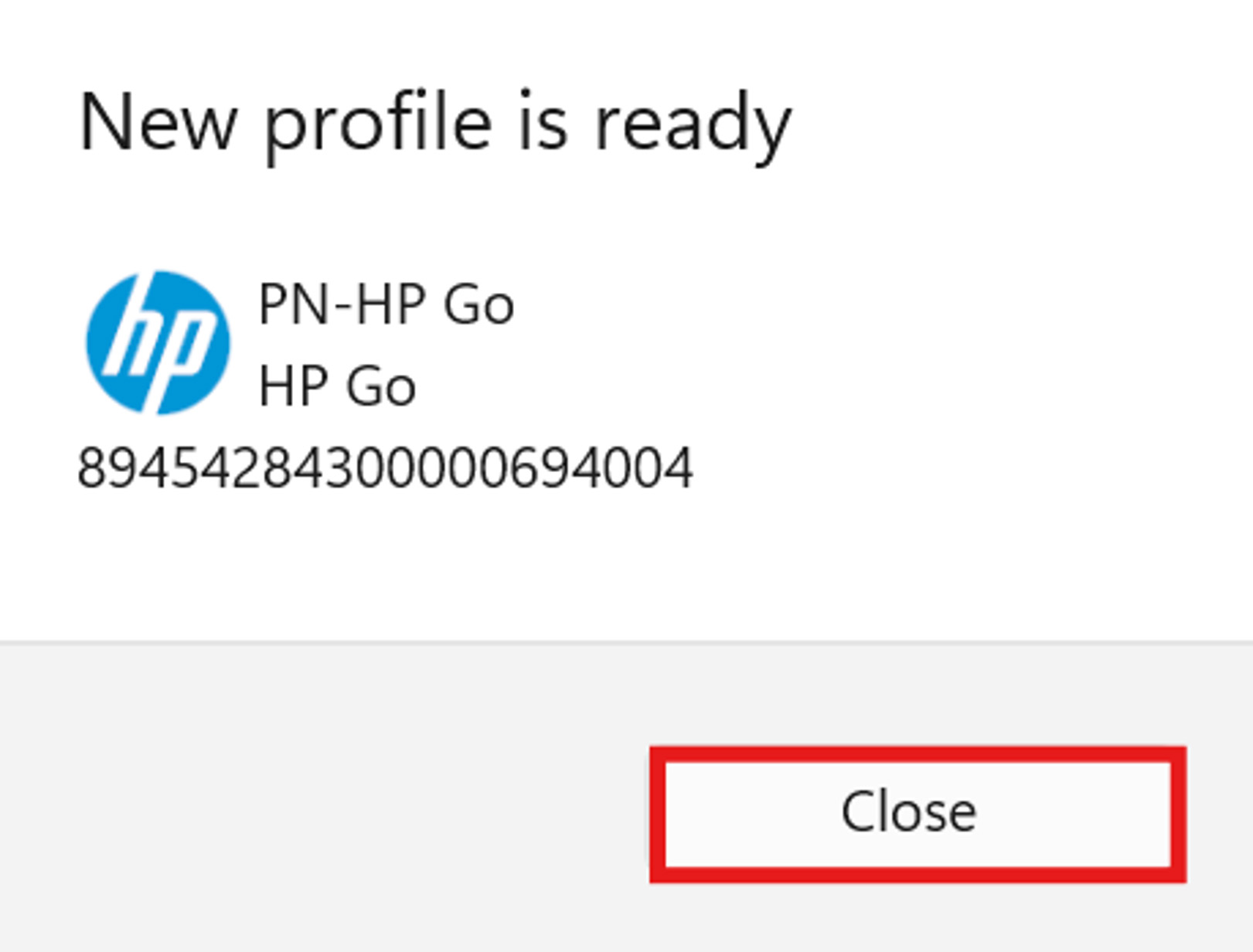Click the New profile is ready heading

click(434, 124)
